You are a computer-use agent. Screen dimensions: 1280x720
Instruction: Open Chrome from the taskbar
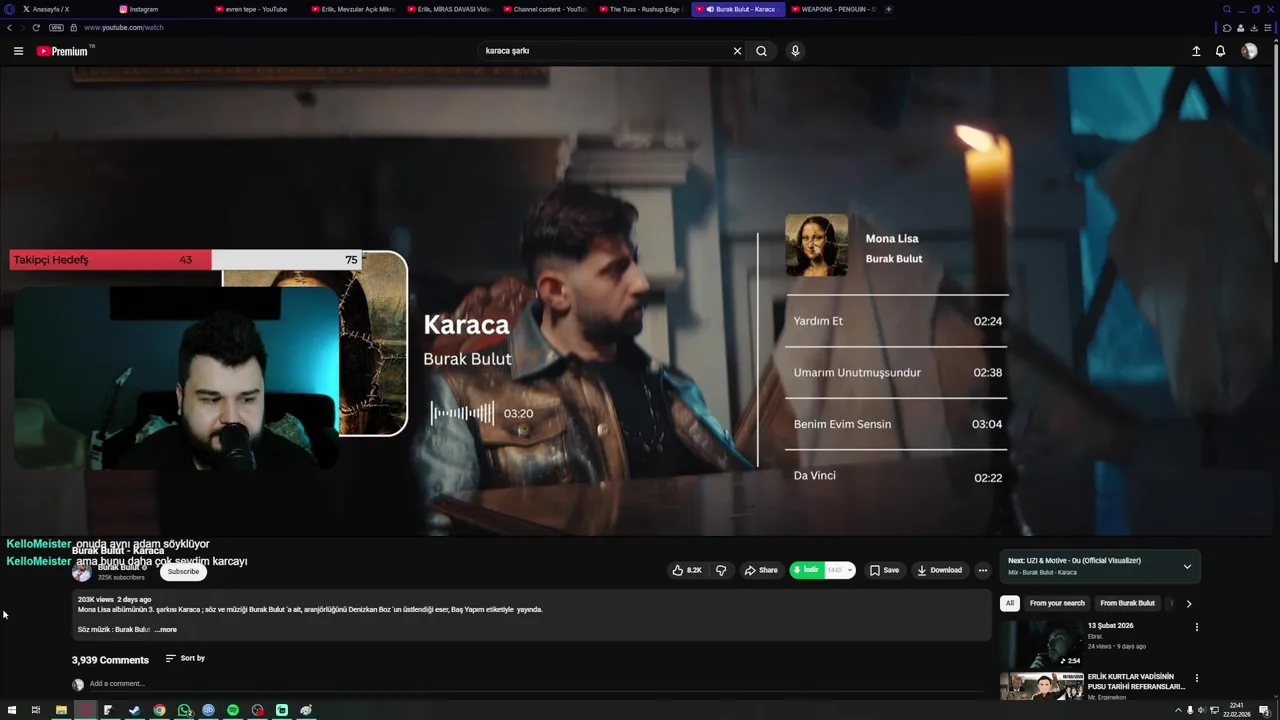pos(159,710)
